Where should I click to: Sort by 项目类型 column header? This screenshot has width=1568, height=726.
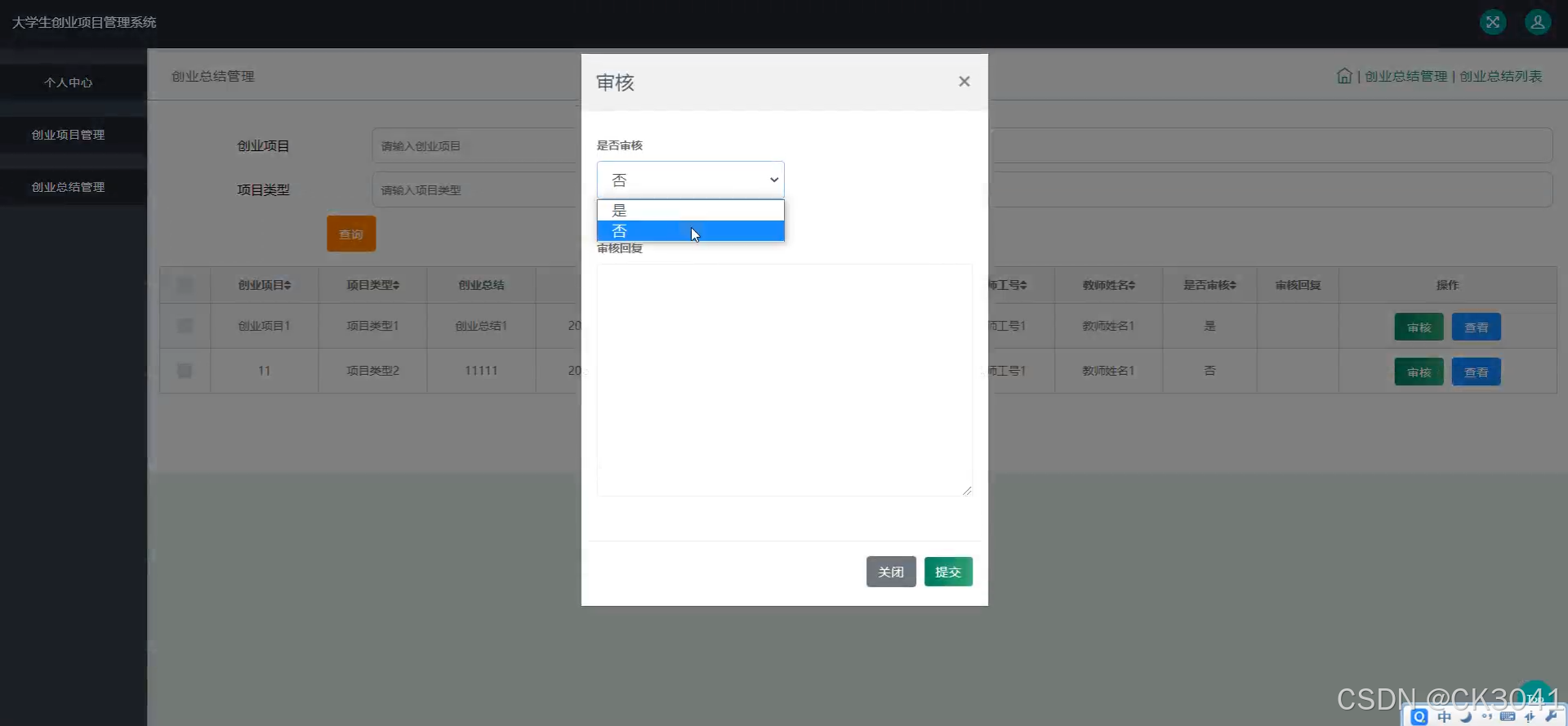coord(373,285)
